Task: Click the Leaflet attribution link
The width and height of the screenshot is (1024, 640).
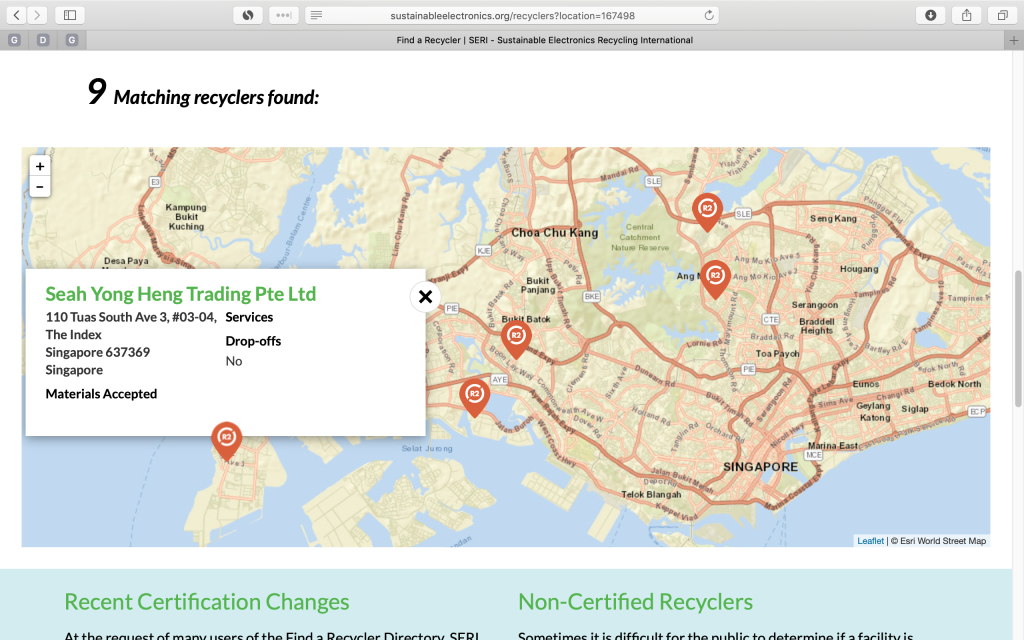Action: tap(869, 540)
